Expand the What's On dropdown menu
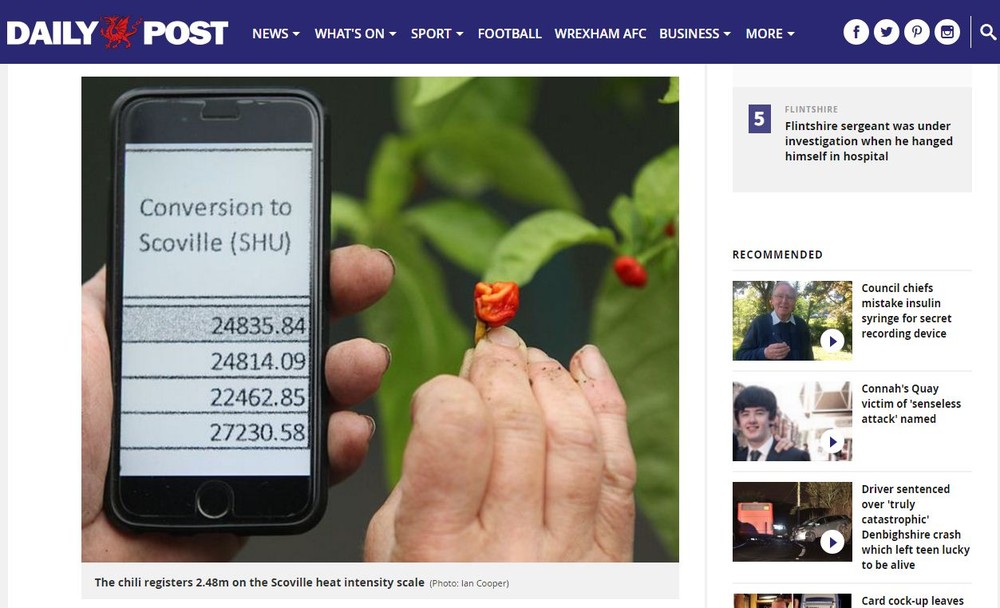 pyautogui.click(x=355, y=34)
